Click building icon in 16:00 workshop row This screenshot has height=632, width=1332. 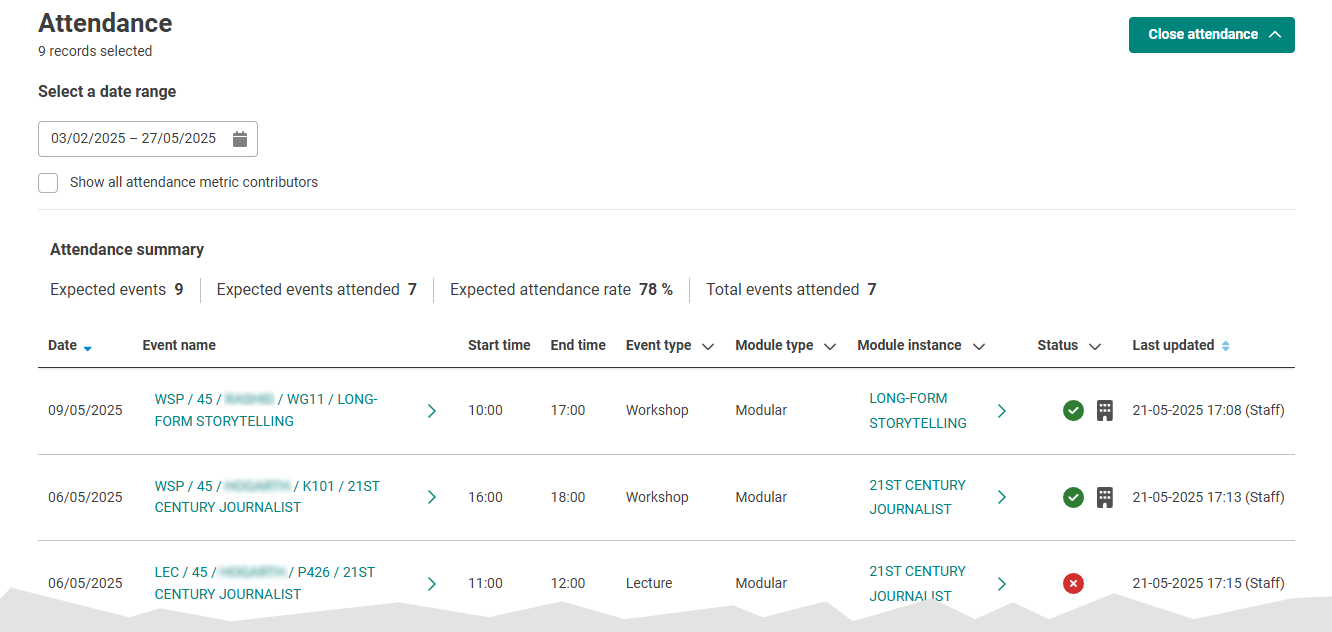click(x=1104, y=497)
